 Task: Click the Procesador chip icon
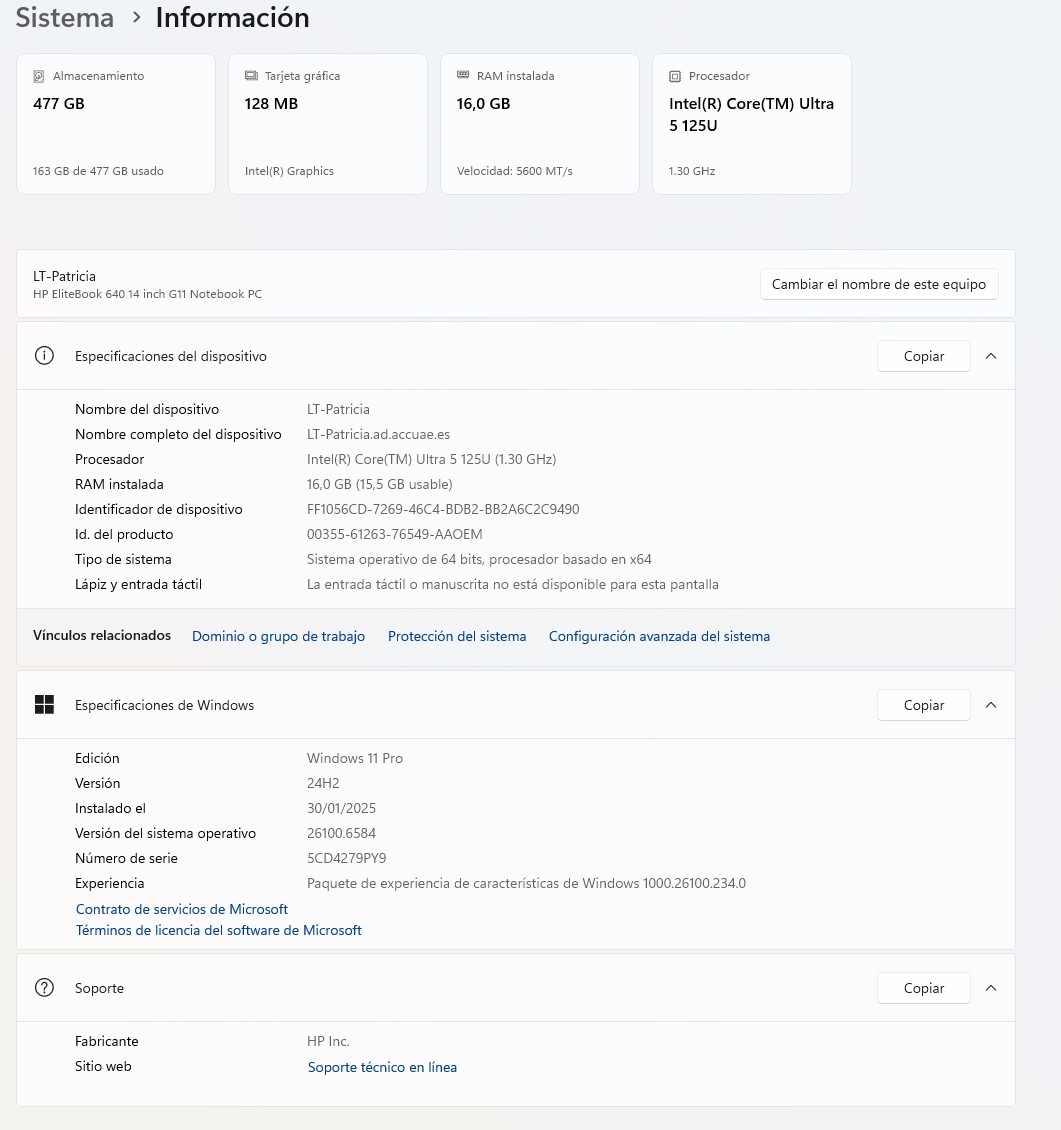(x=675, y=76)
